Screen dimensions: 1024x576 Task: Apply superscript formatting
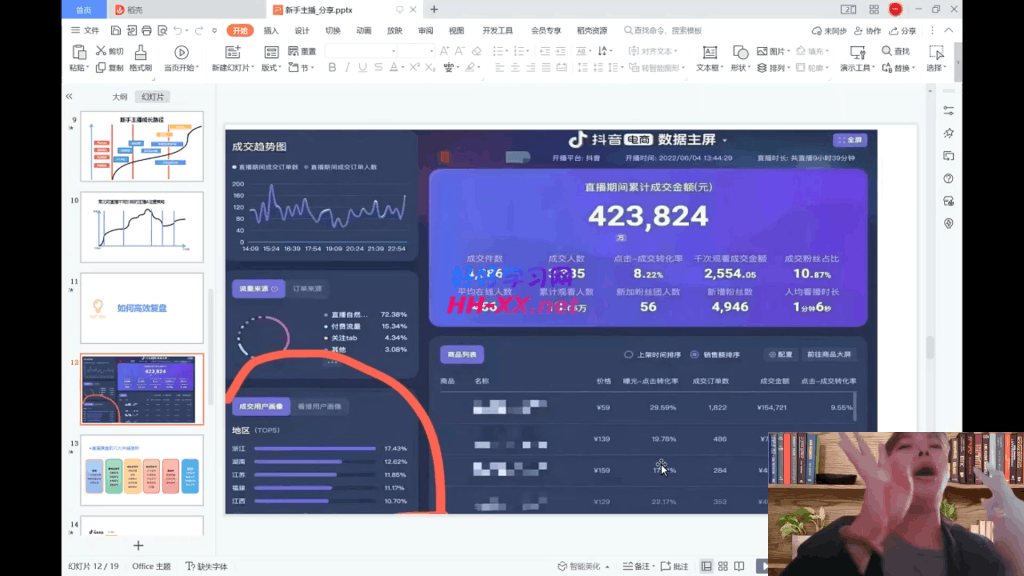click(x=414, y=67)
